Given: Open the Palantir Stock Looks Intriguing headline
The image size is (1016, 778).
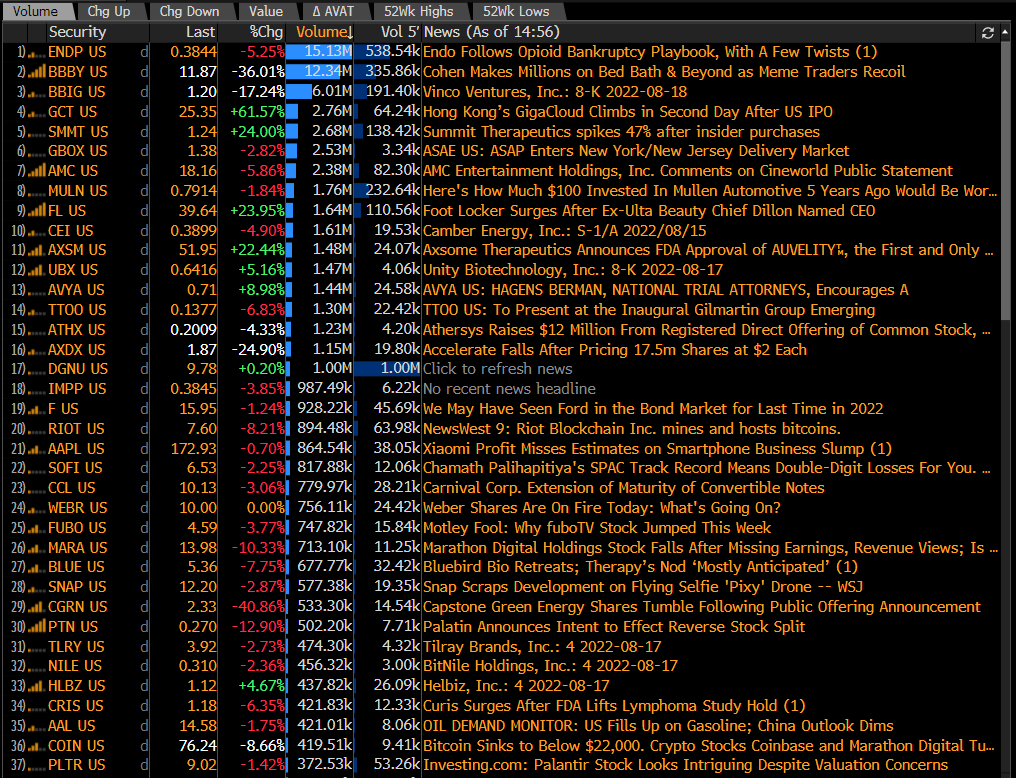Looking at the screenshot, I should (686, 766).
